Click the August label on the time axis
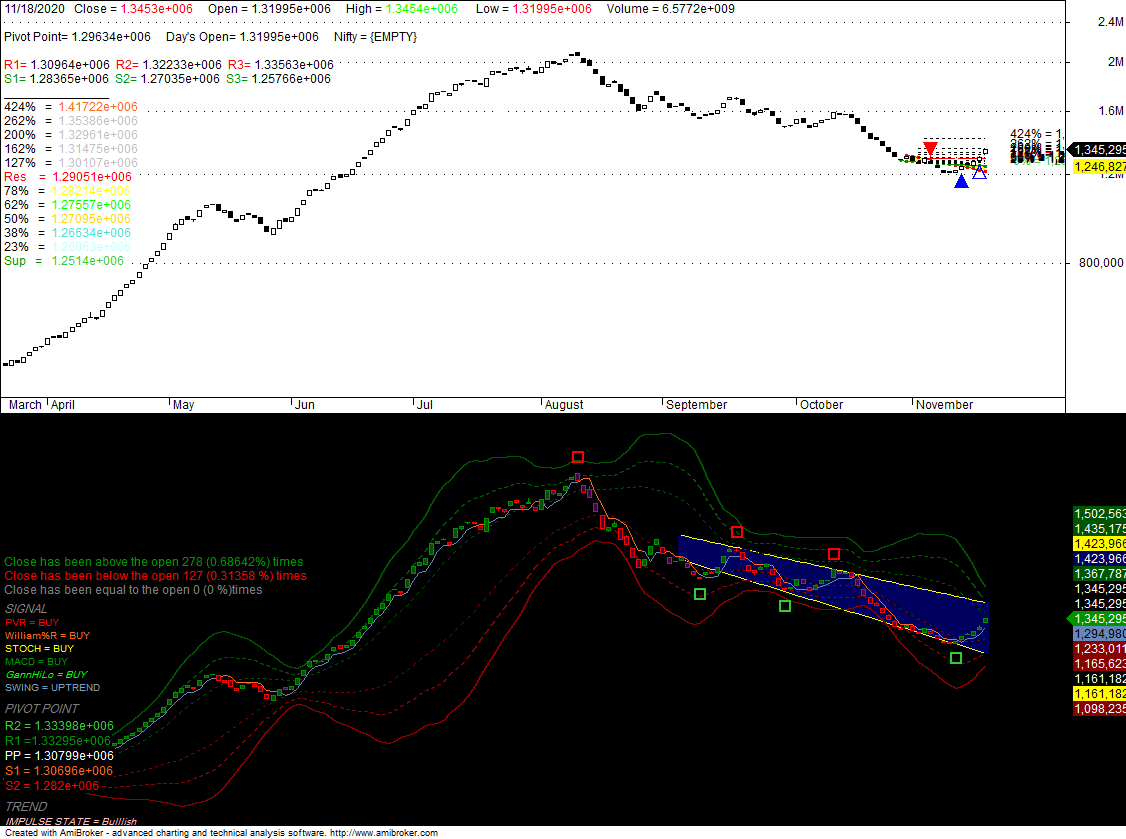Image resolution: width=1126 pixels, height=839 pixels. 564,404
